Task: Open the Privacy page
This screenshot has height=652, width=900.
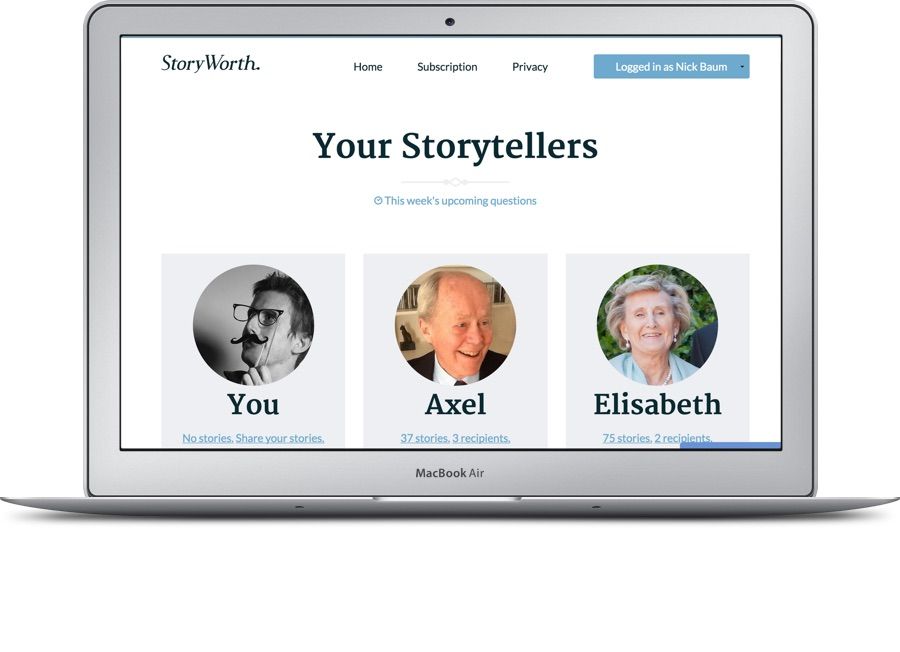Action: pyautogui.click(x=530, y=67)
